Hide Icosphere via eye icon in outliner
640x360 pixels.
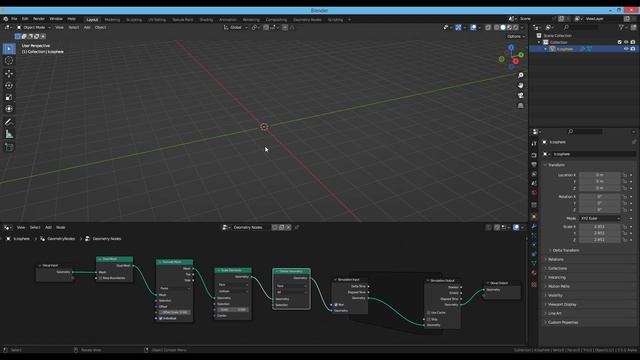coord(626,49)
